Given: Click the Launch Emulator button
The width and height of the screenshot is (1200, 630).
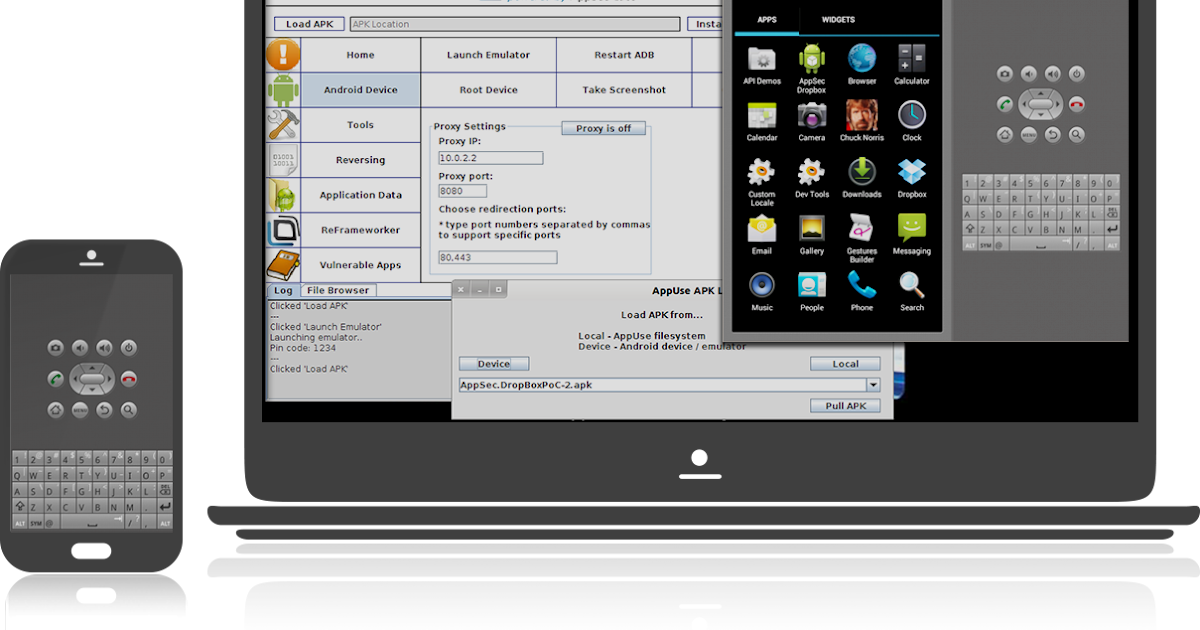Looking at the screenshot, I should 488,55.
